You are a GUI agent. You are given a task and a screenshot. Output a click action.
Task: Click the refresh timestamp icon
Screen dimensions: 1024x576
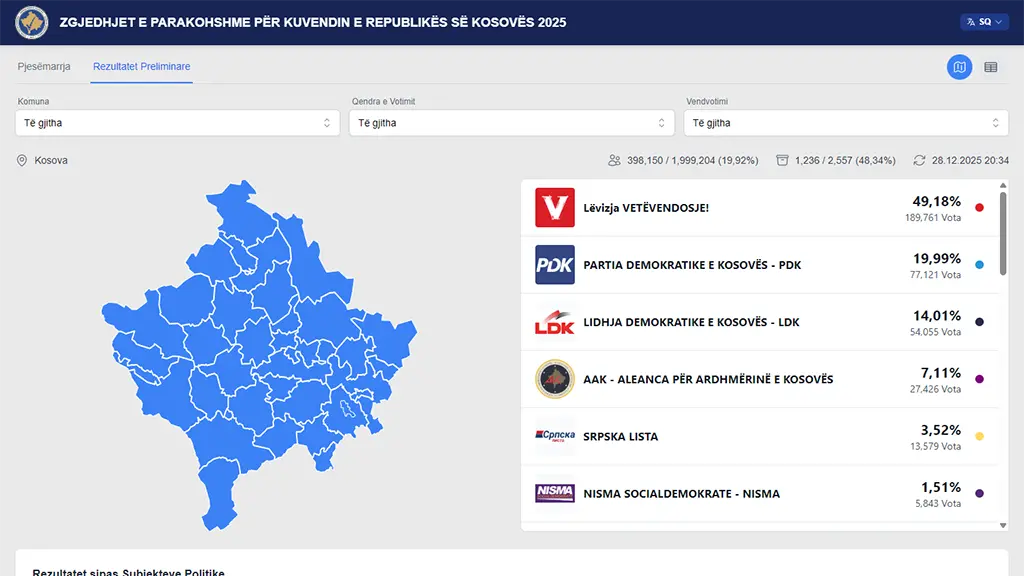919,160
